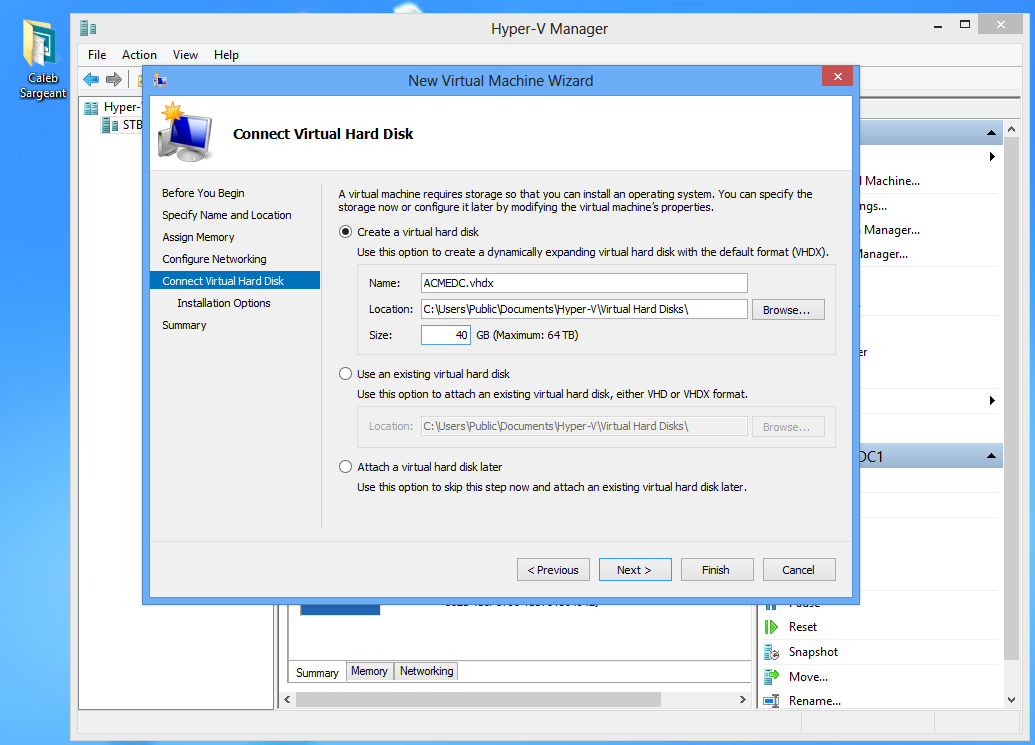1035x745 pixels.
Task: Click the Snapshot action label
Action: pyautogui.click(x=813, y=652)
